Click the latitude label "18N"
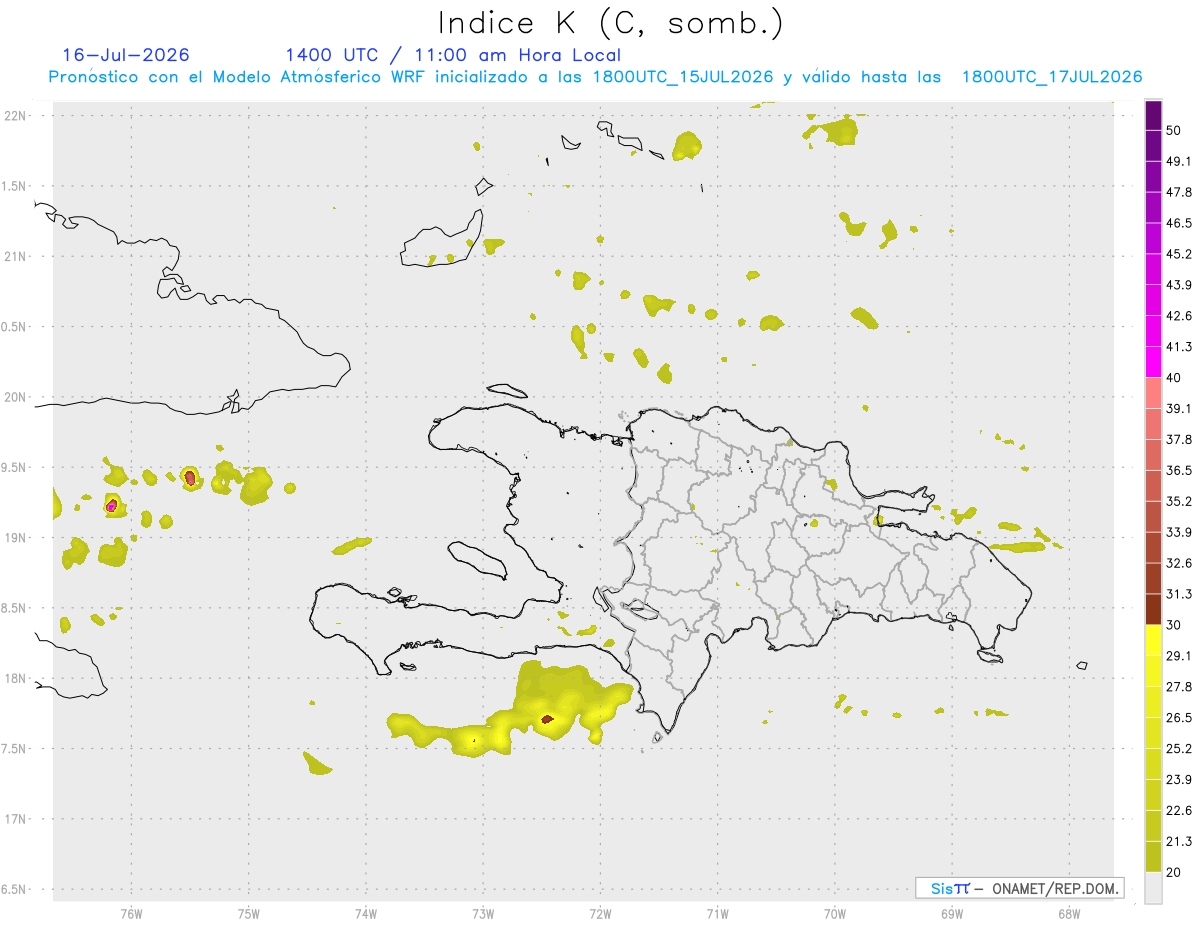Image resolution: width=1200 pixels, height=927 pixels. point(15,679)
